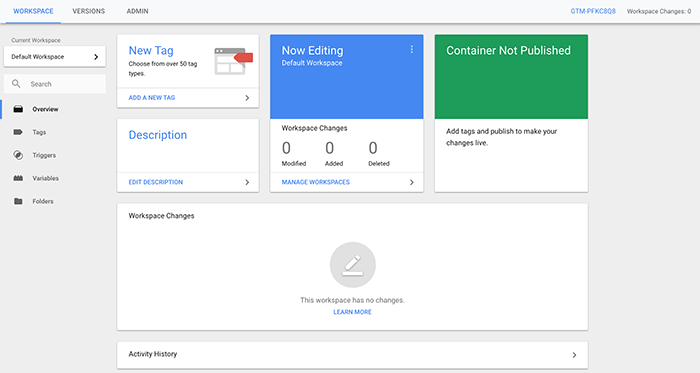Click the Added count value

tap(329, 148)
